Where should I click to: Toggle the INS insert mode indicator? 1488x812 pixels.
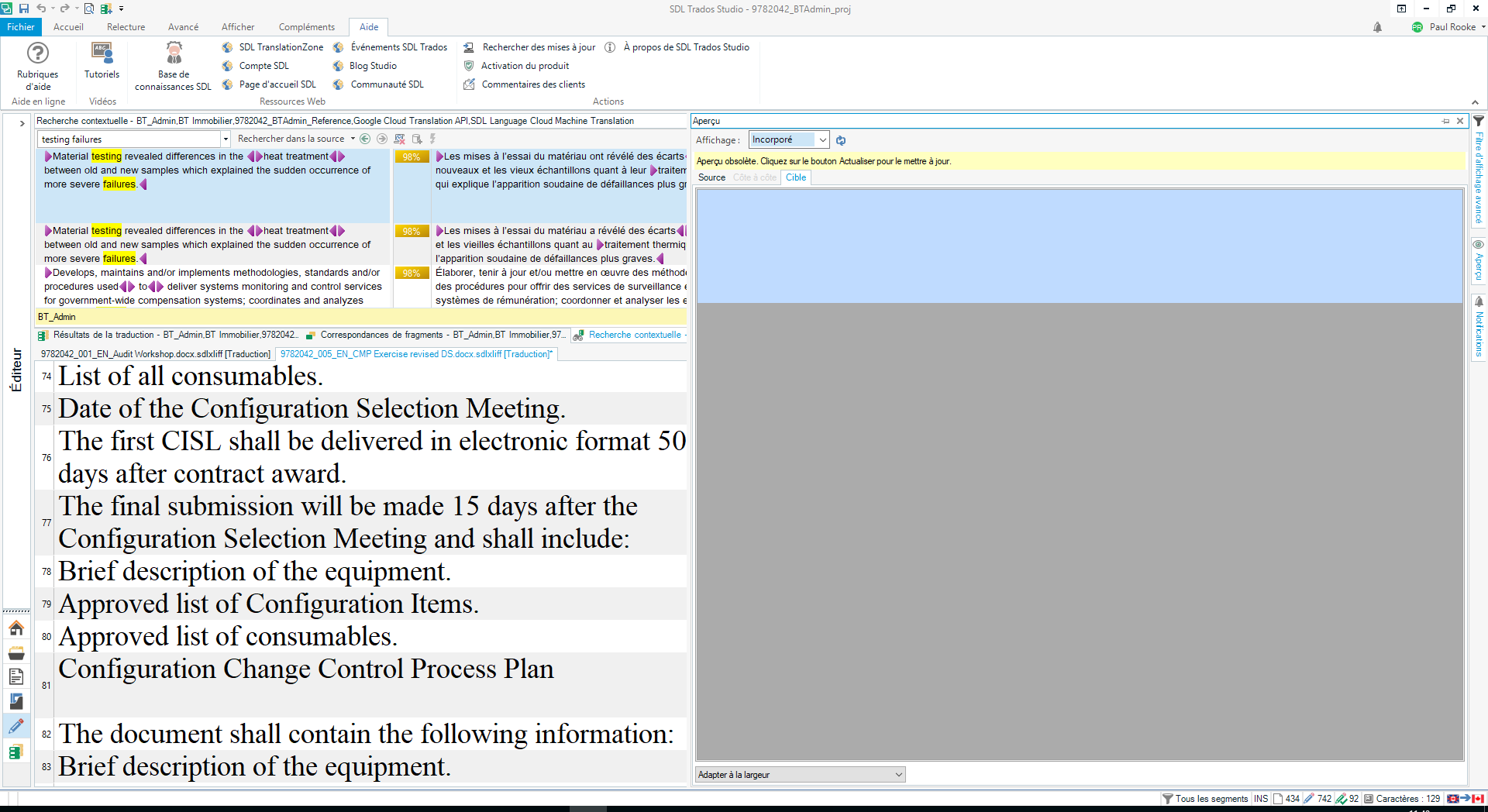tap(1261, 799)
